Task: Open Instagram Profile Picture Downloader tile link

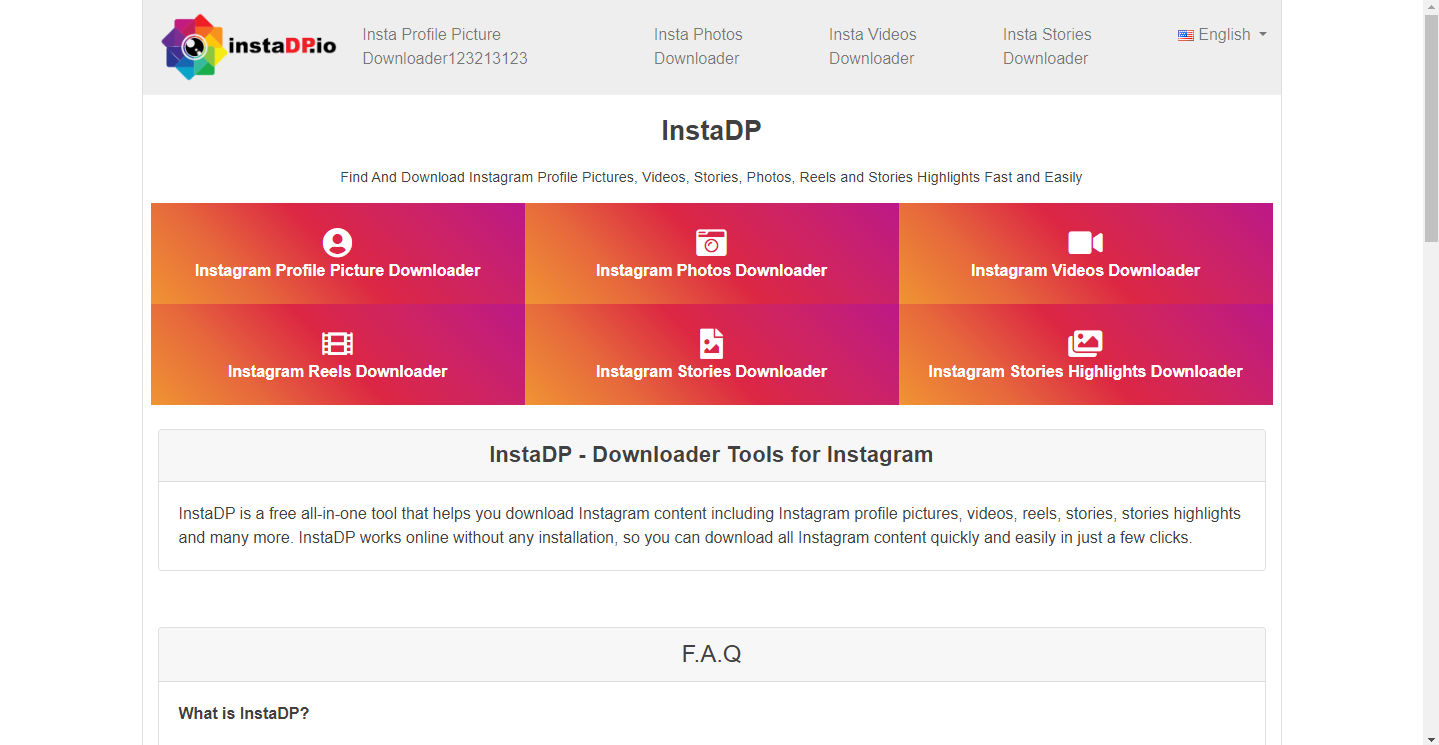Action: 338,254
